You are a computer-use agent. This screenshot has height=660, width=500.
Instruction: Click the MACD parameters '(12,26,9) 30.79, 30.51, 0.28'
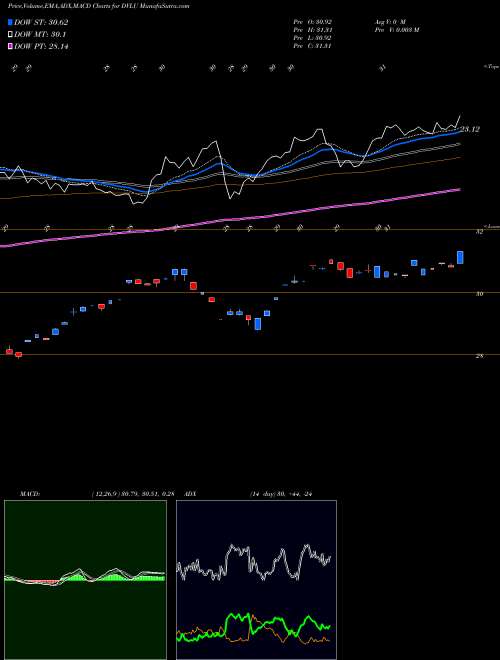coord(133,494)
